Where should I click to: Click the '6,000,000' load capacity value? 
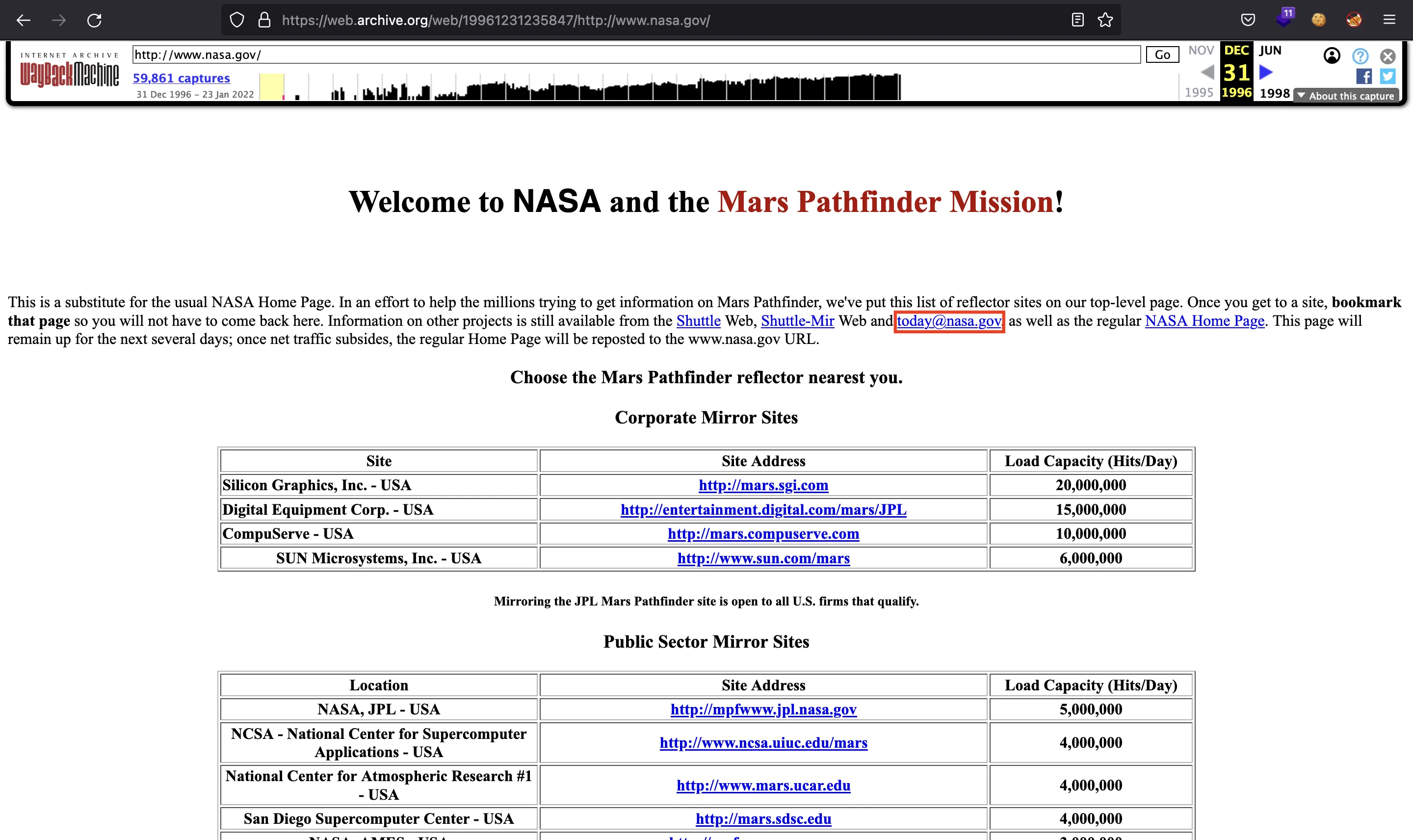point(1091,558)
